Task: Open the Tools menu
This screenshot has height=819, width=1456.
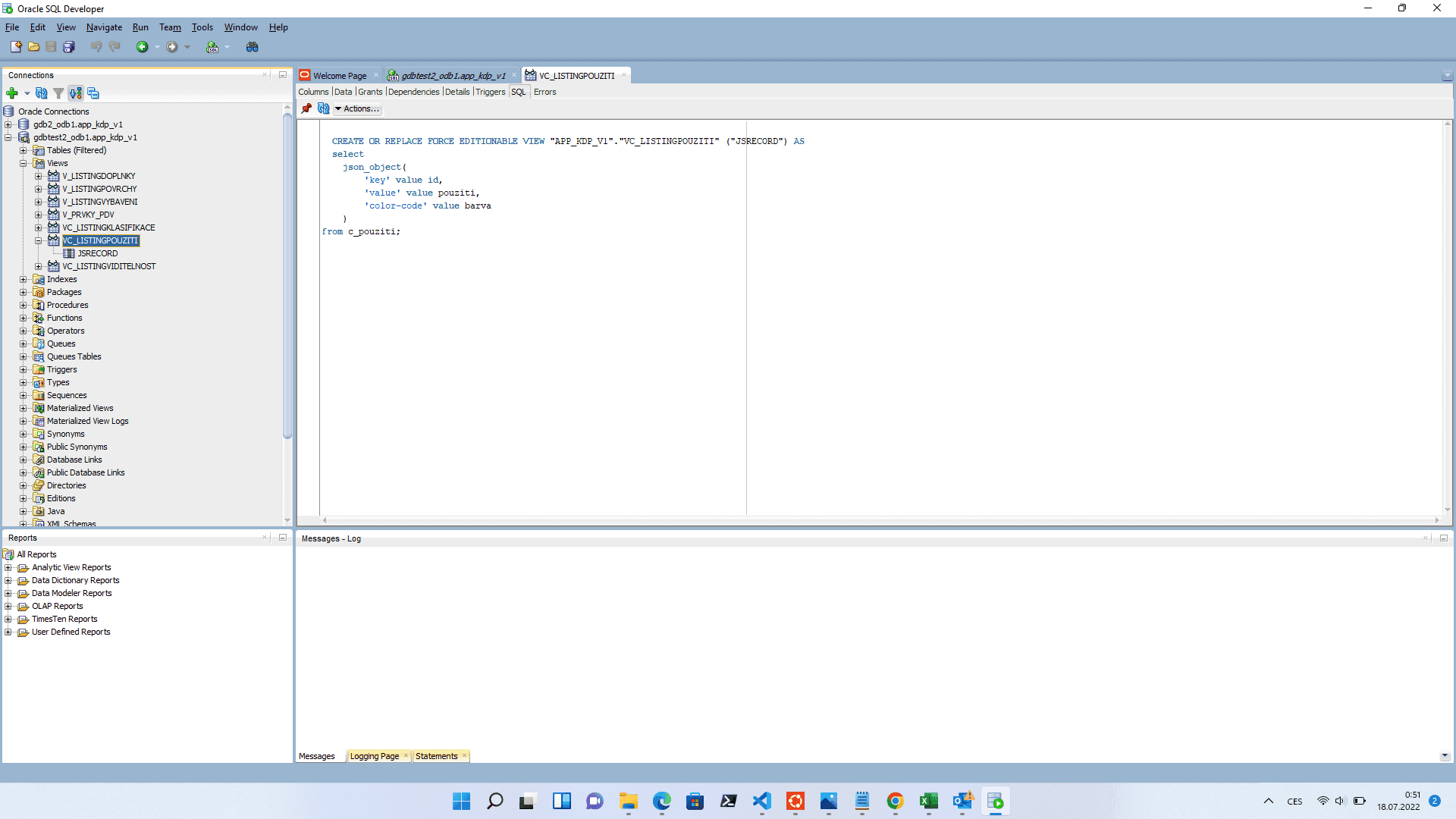Action: [x=202, y=27]
